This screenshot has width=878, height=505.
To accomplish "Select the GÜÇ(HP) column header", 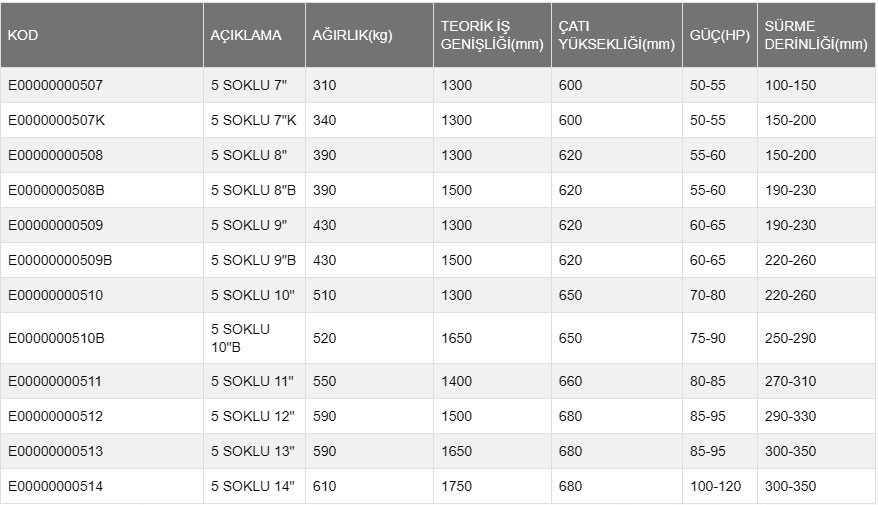I will (719, 35).
